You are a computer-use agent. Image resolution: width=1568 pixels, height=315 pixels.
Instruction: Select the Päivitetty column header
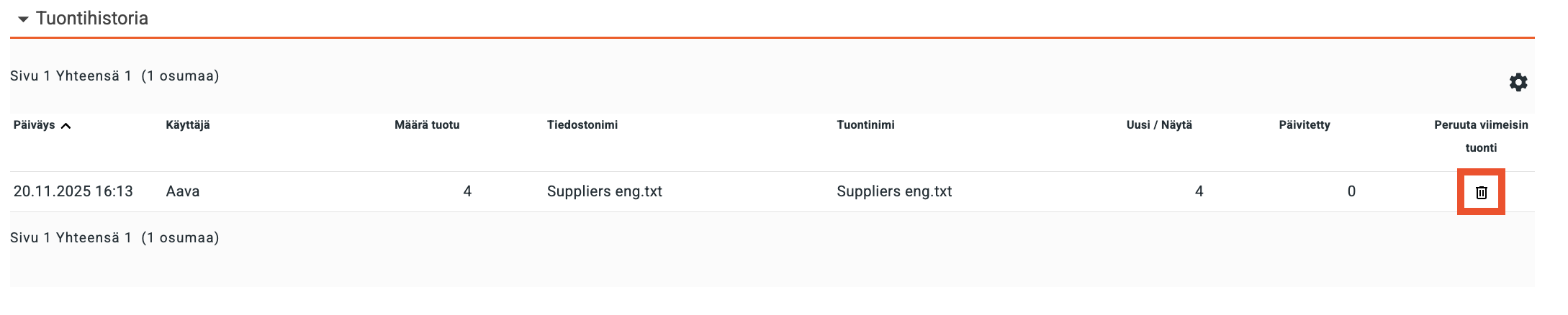pyautogui.click(x=1305, y=125)
